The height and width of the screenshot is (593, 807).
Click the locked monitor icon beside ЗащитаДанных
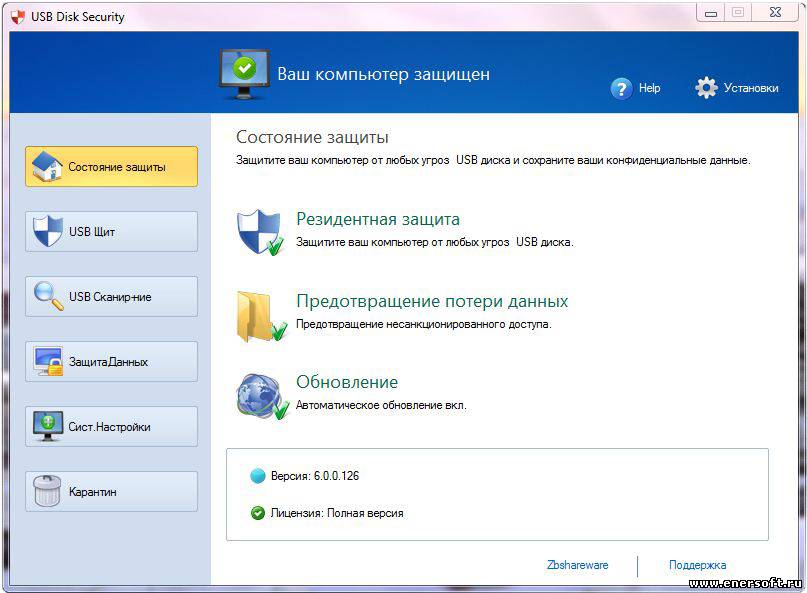(48, 361)
